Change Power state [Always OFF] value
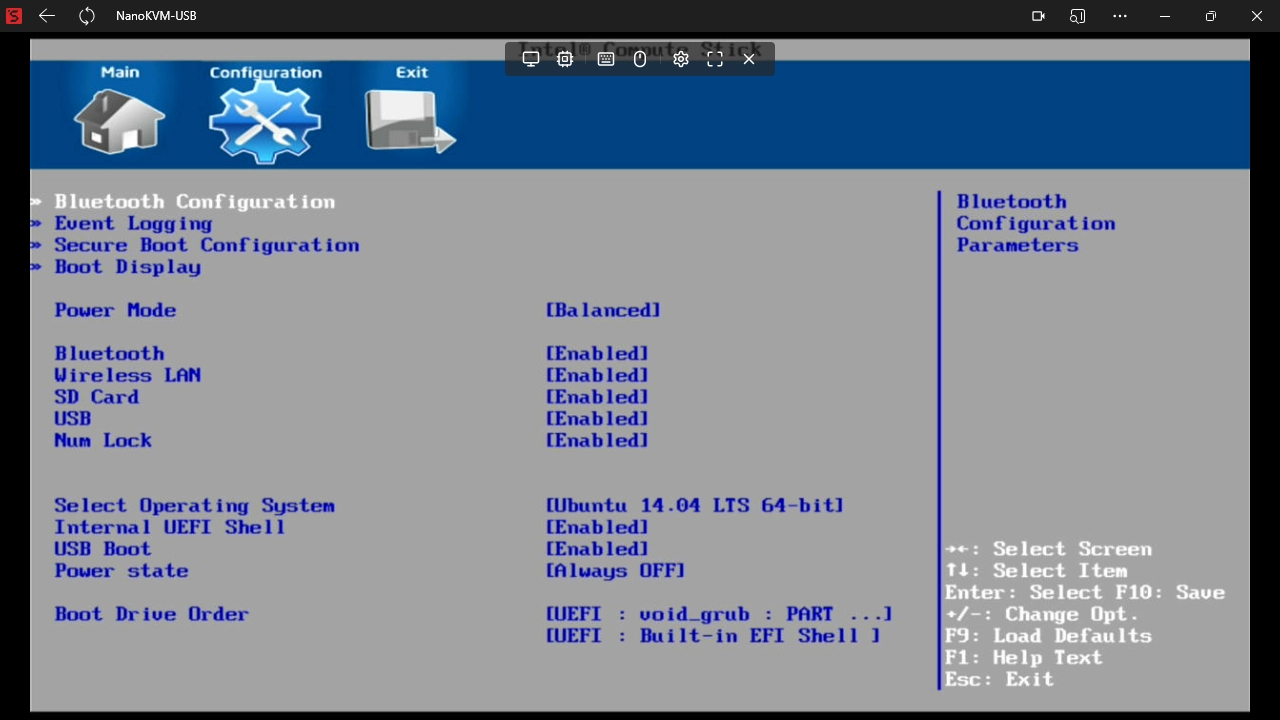1280x720 pixels. (x=616, y=571)
